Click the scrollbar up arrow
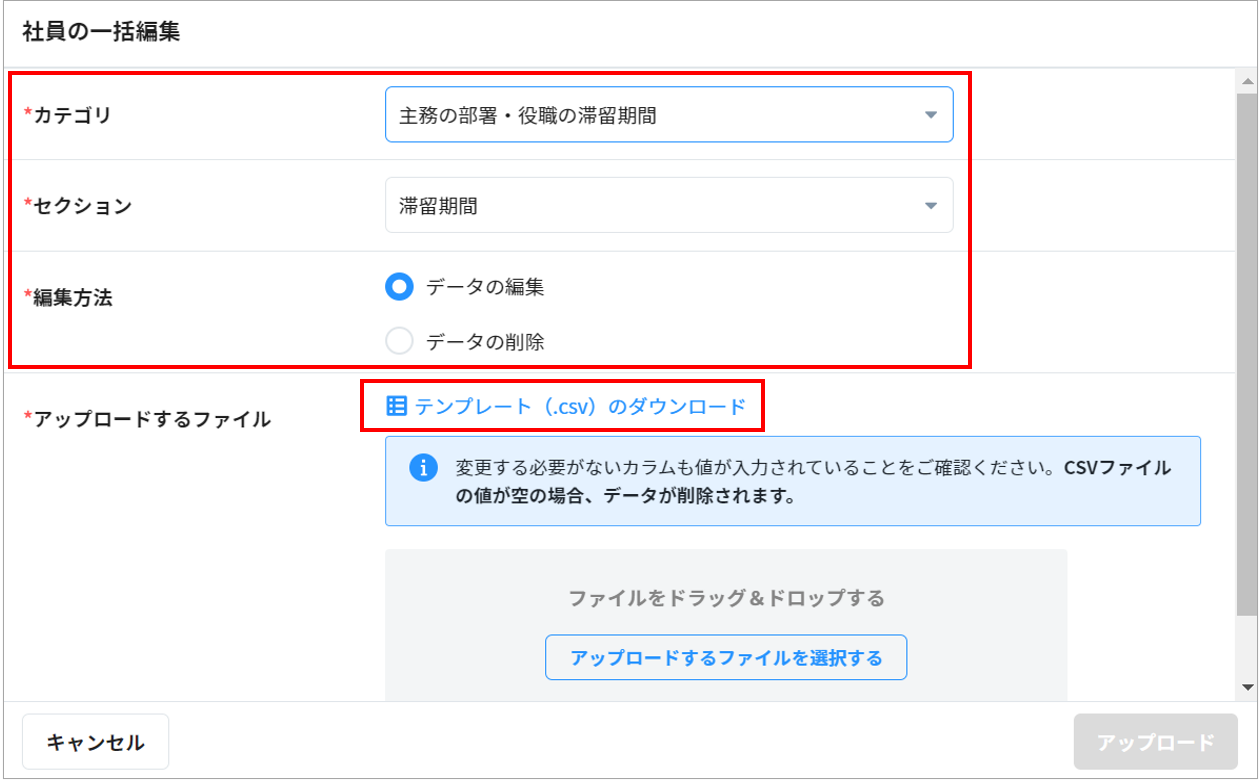 (1247, 81)
